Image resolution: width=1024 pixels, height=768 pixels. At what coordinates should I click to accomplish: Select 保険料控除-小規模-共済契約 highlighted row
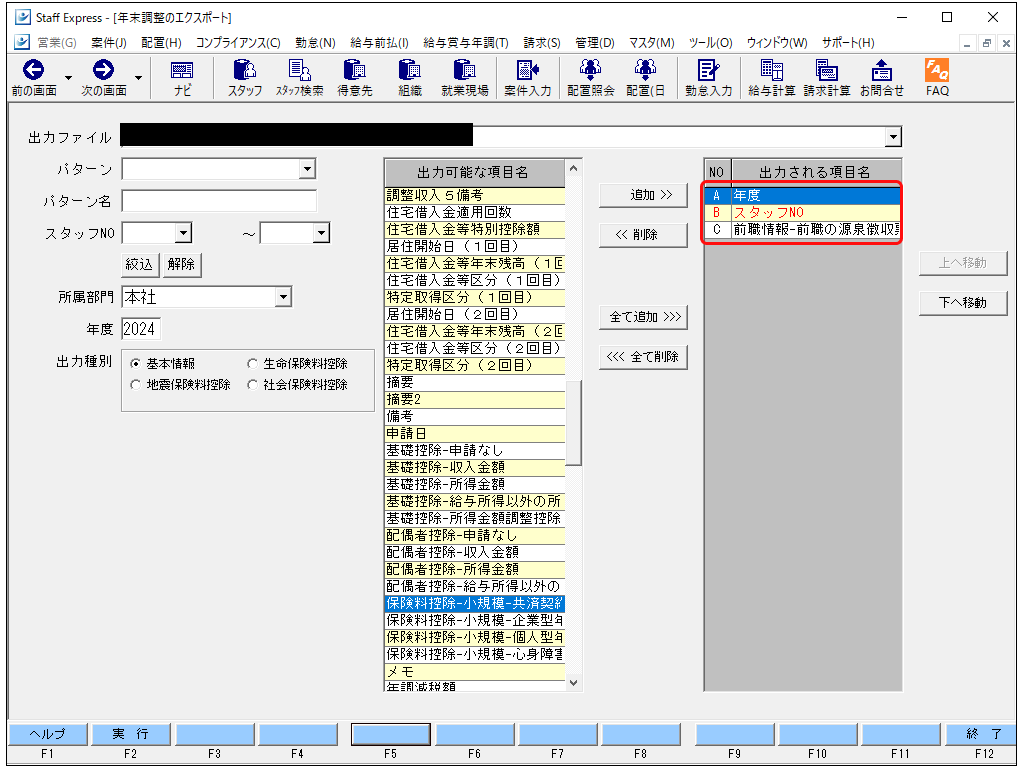point(475,603)
